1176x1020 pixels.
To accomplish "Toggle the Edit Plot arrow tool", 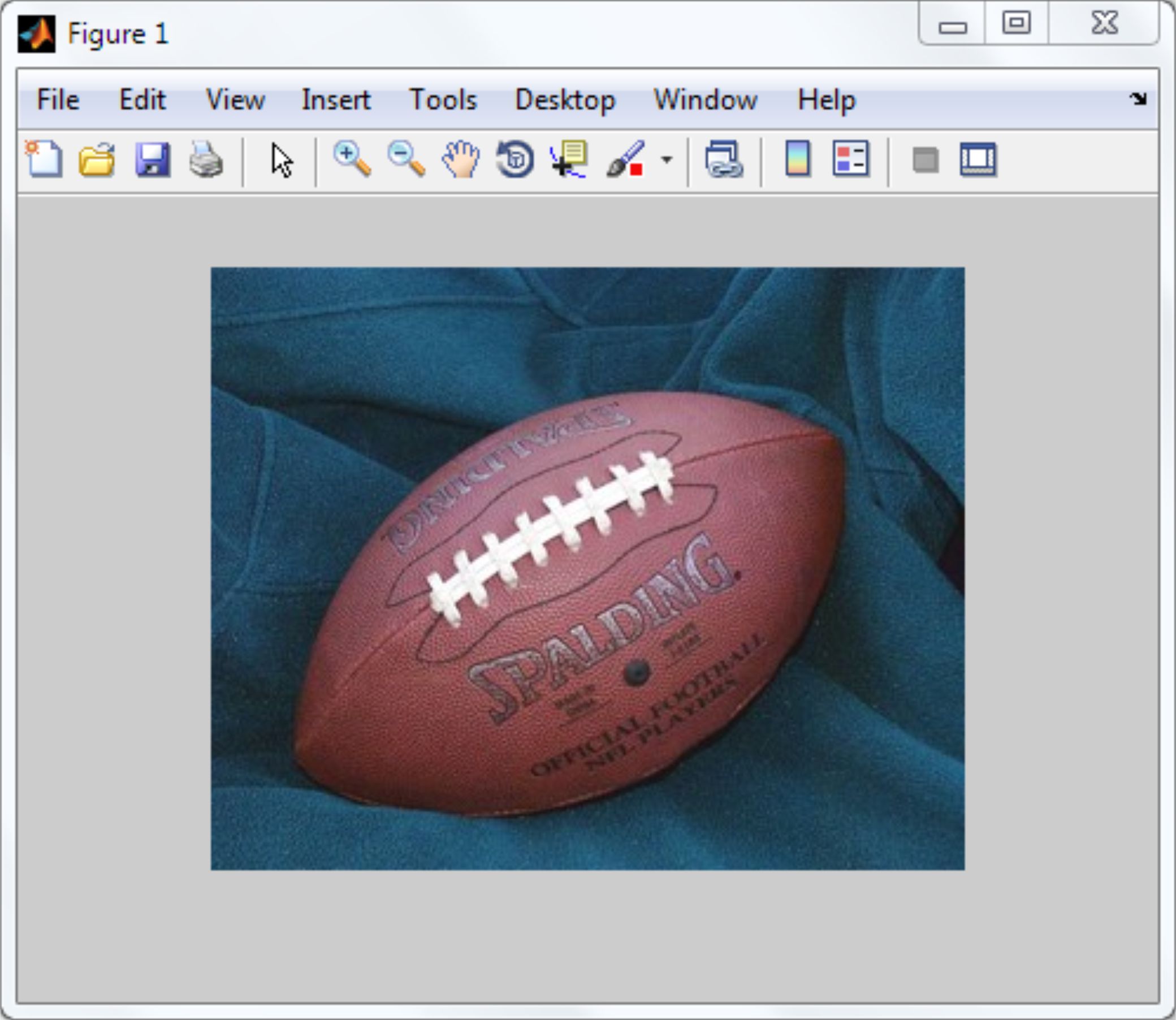I will click(x=282, y=161).
